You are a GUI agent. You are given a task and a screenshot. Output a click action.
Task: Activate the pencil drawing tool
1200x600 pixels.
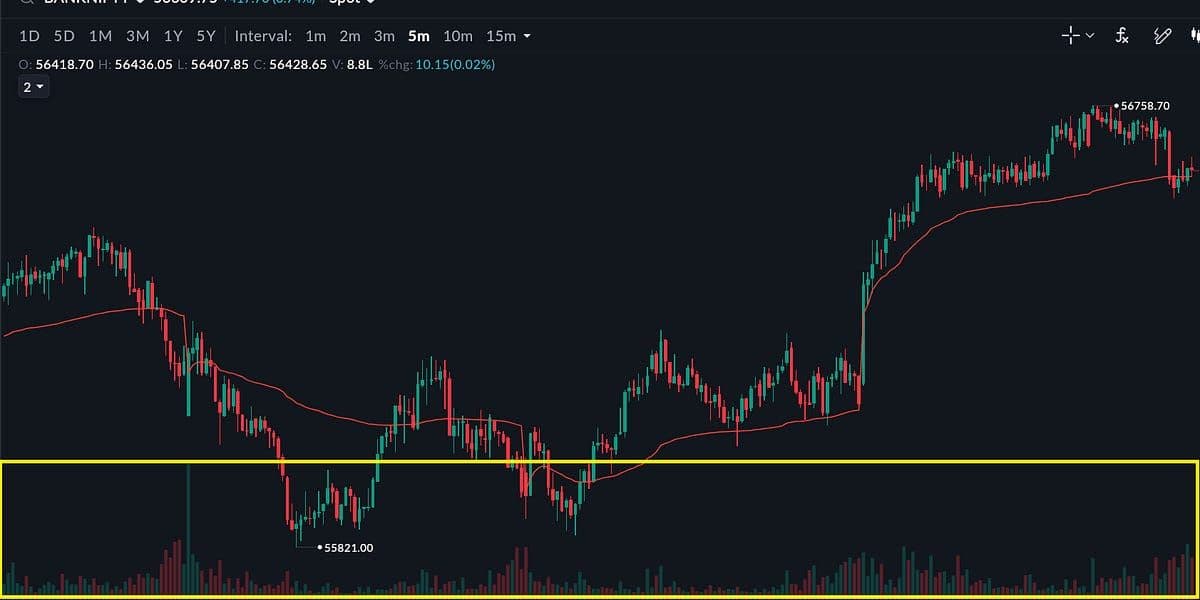pos(1162,36)
